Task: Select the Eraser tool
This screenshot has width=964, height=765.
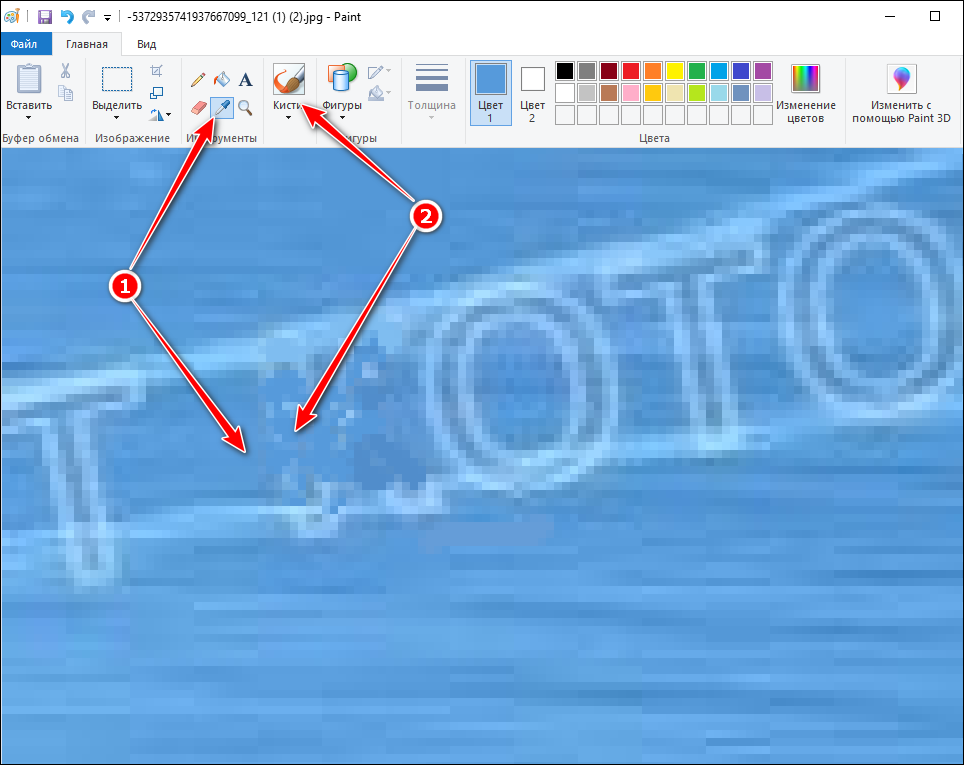Action: pos(198,107)
